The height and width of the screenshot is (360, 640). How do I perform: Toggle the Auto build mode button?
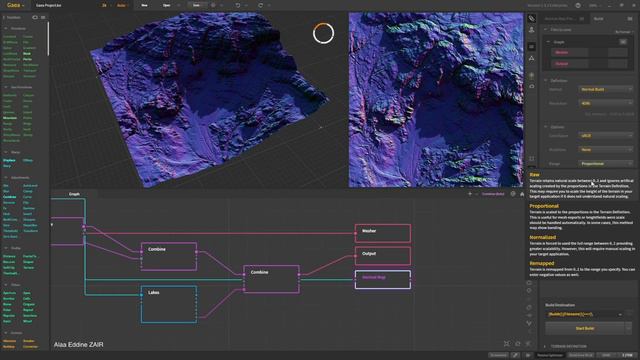(x=121, y=5)
